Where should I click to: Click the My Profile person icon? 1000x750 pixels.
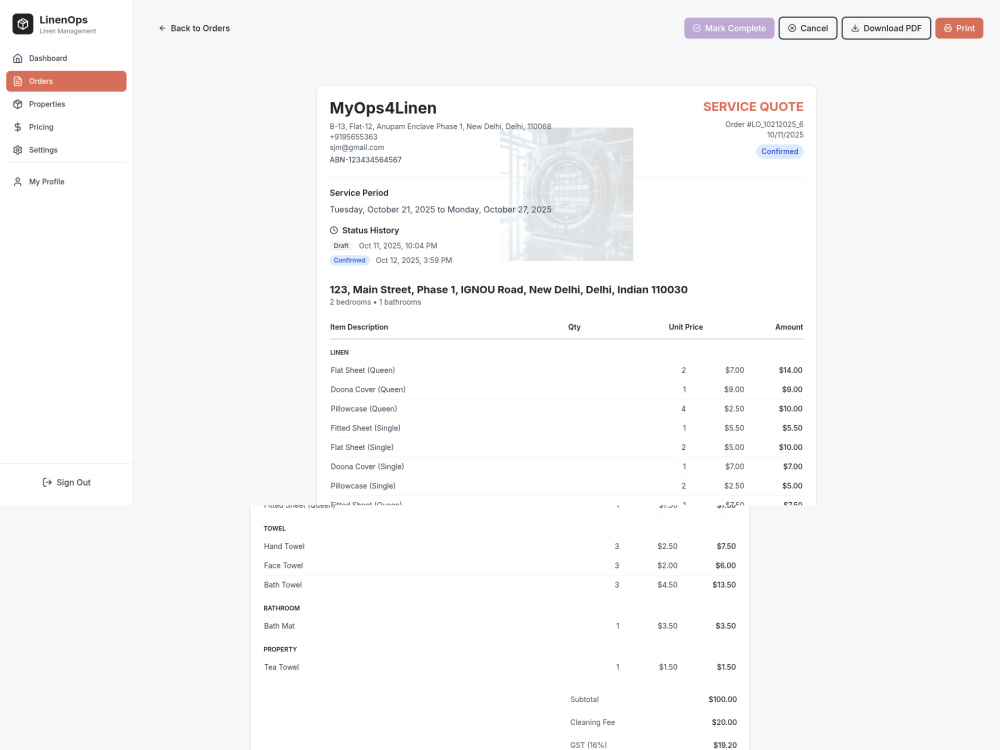(18, 182)
